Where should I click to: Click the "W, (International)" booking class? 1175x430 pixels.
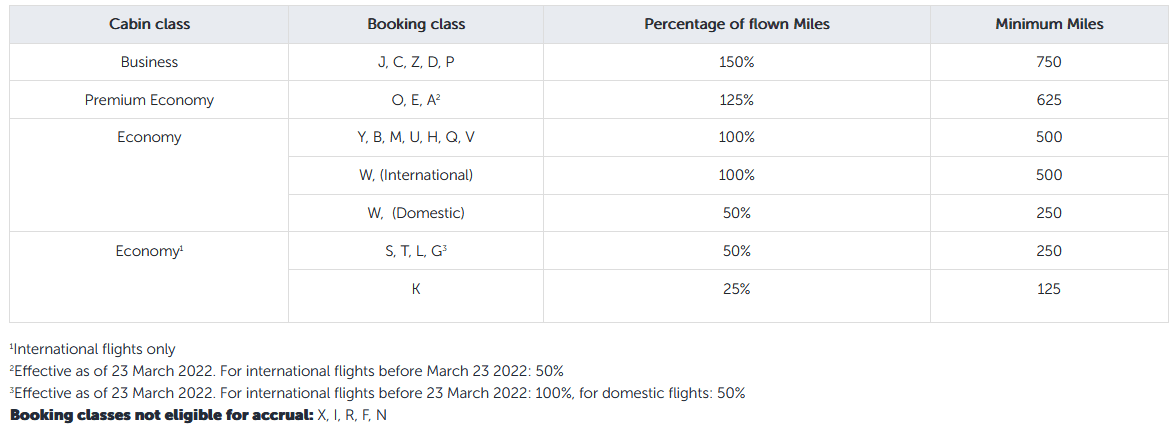click(416, 175)
